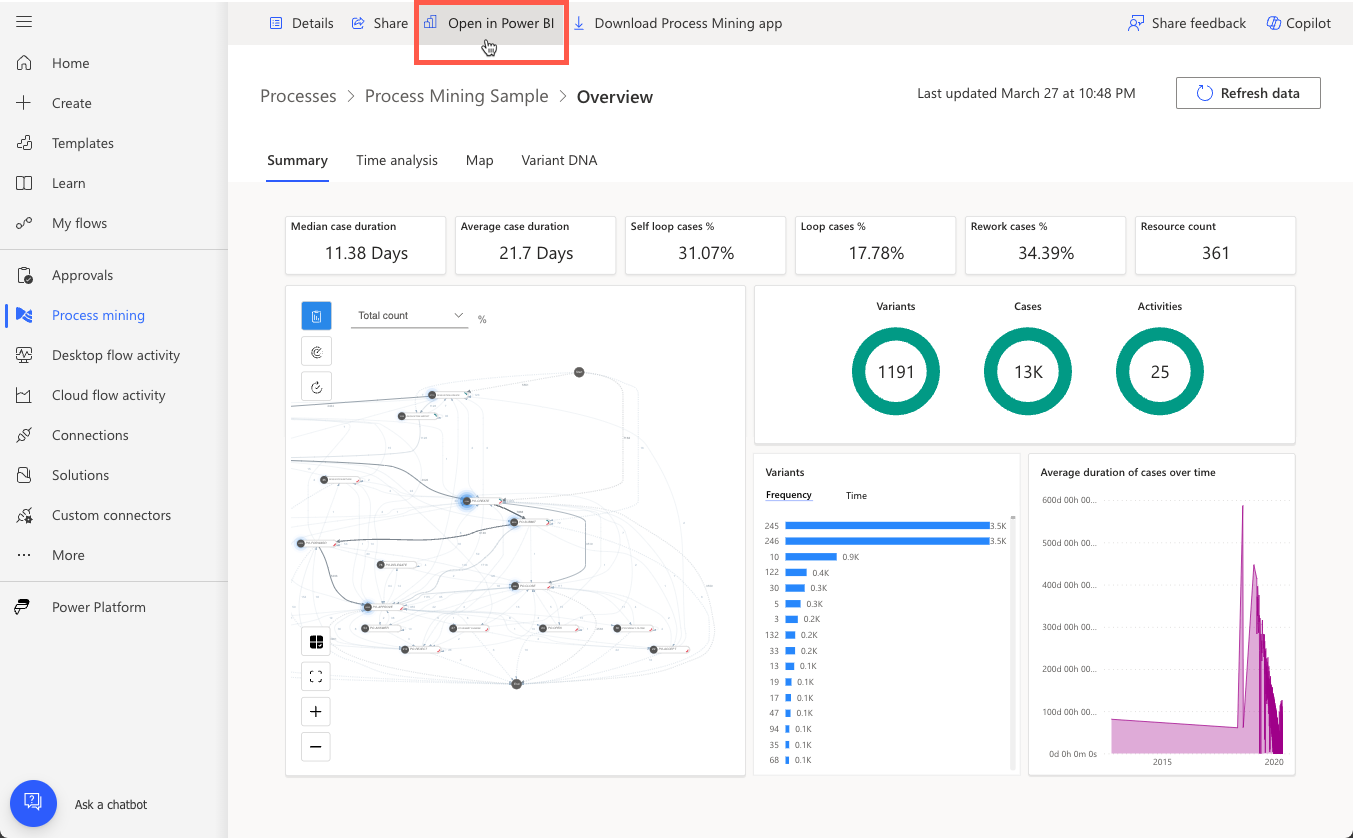Click the End node in the process map
1353x838 pixels.
(x=516, y=684)
